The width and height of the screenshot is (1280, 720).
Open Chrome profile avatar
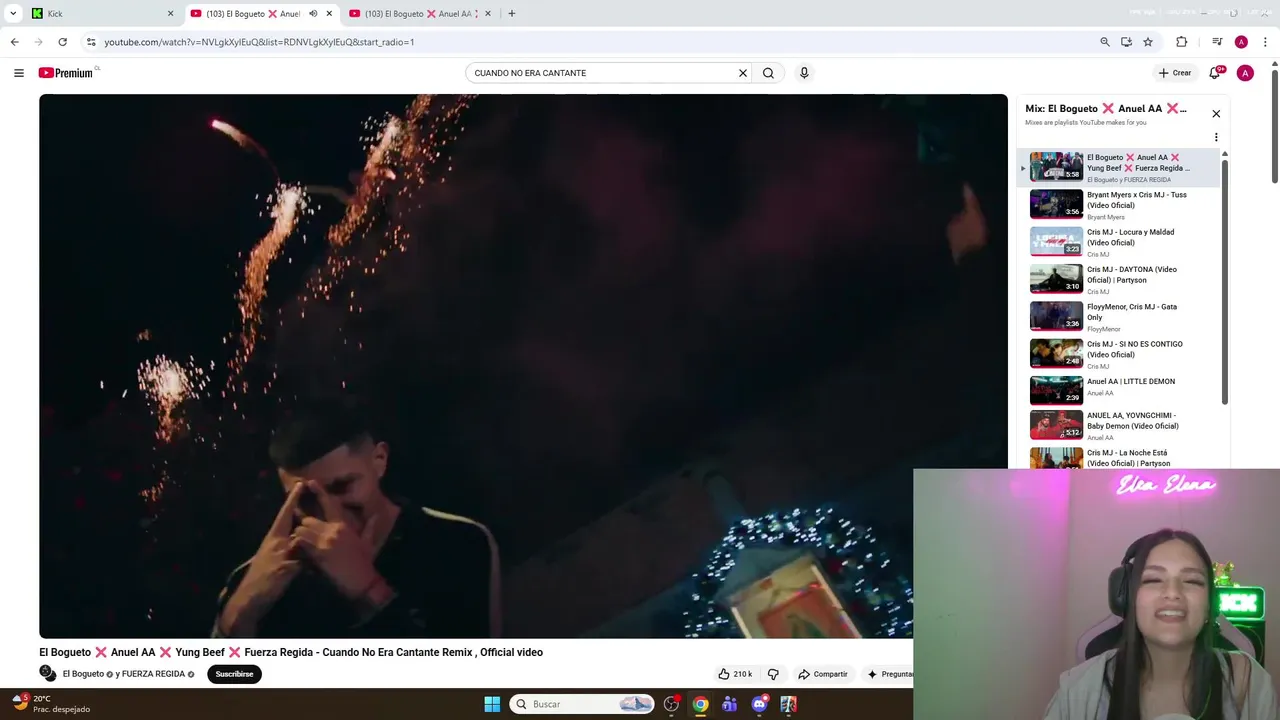(1241, 42)
